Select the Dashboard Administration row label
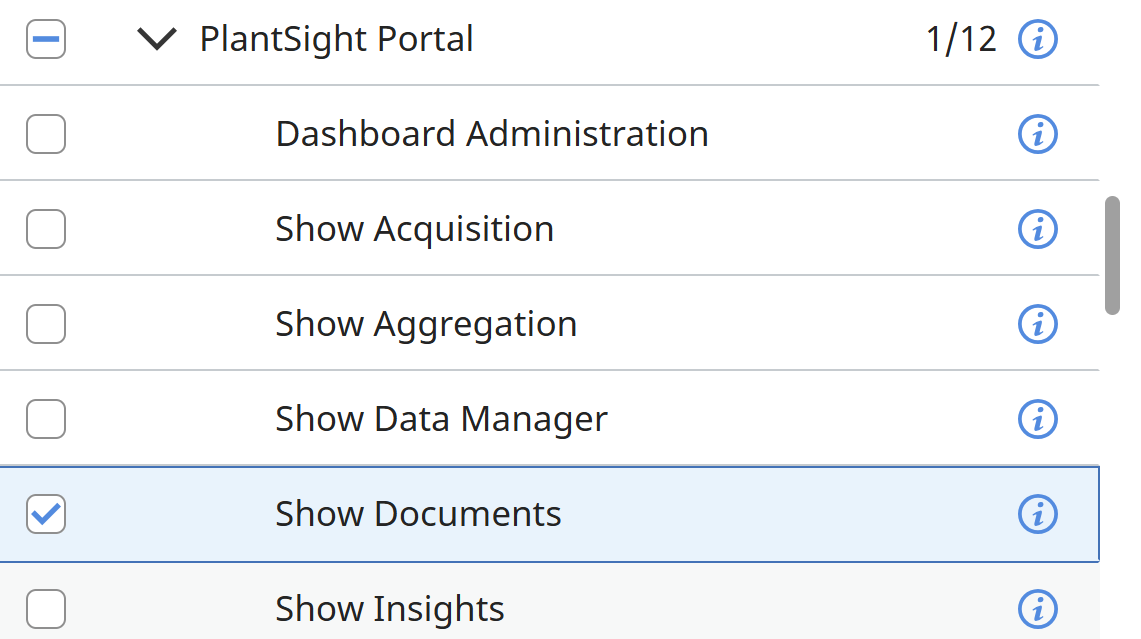The image size is (1141, 639). (x=491, y=134)
